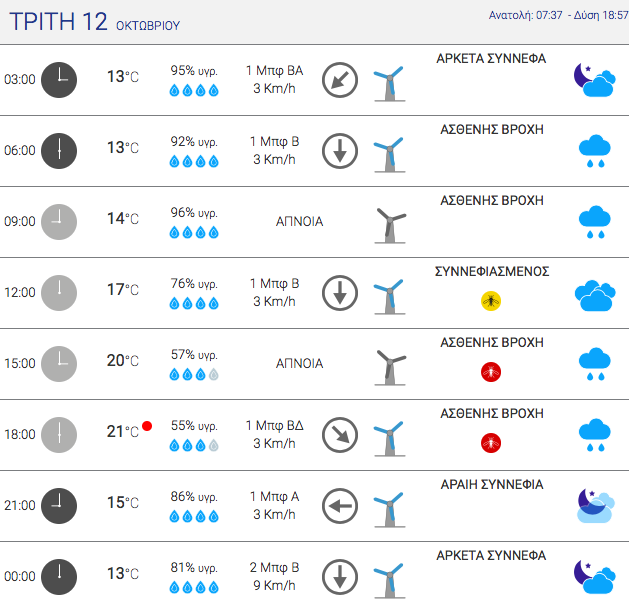Click the northwest wind arrow at 18:00
This screenshot has width=629, height=612.
click(x=340, y=435)
